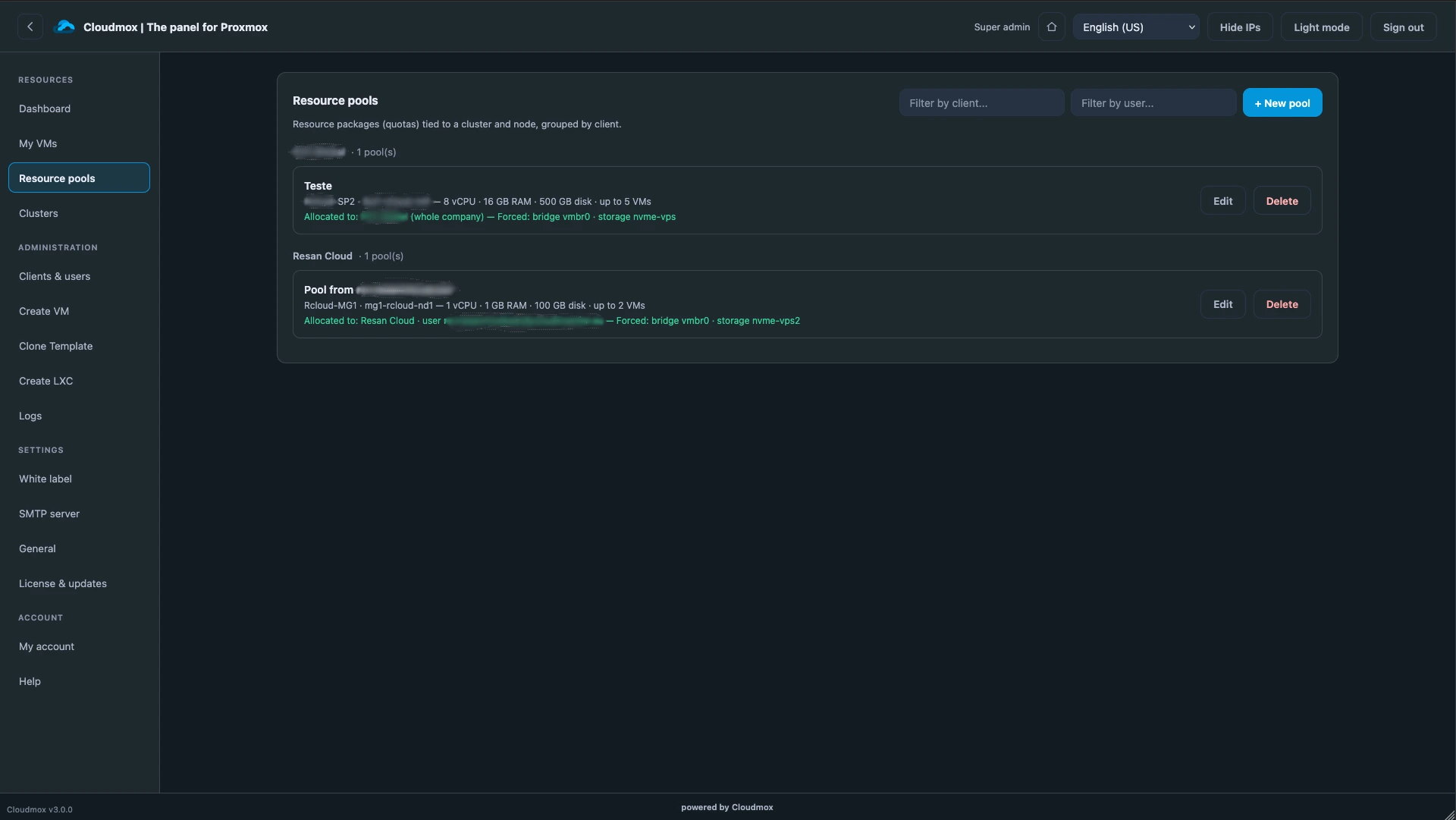Toggle the Hide IPs button
The height and width of the screenshot is (820, 1456).
[x=1240, y=27]
